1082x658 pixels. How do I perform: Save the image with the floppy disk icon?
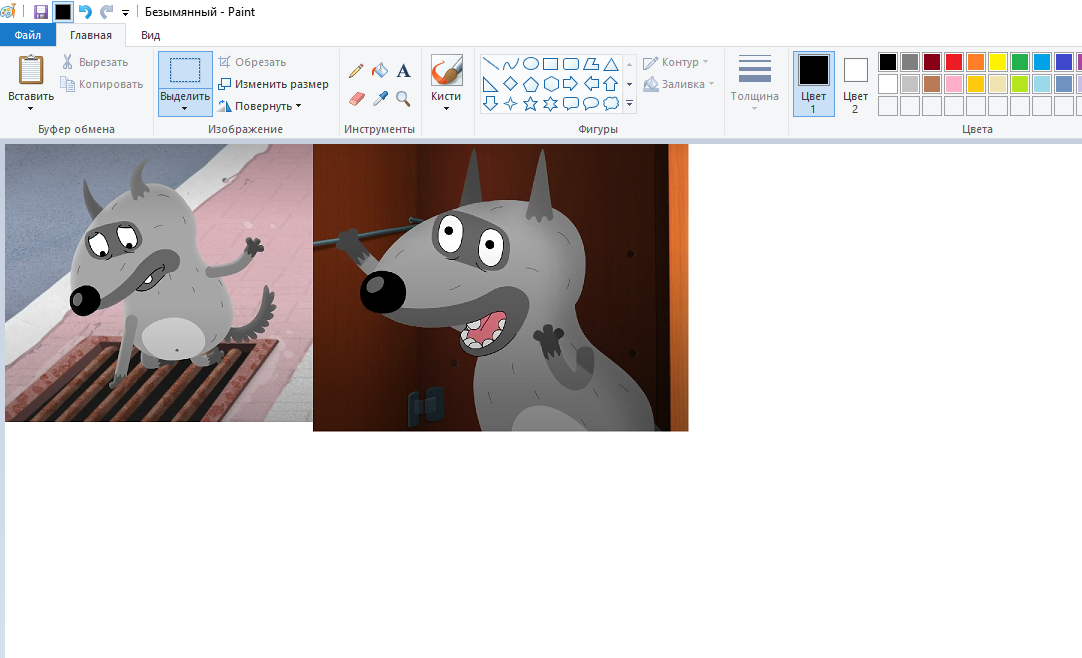[41, 12]
